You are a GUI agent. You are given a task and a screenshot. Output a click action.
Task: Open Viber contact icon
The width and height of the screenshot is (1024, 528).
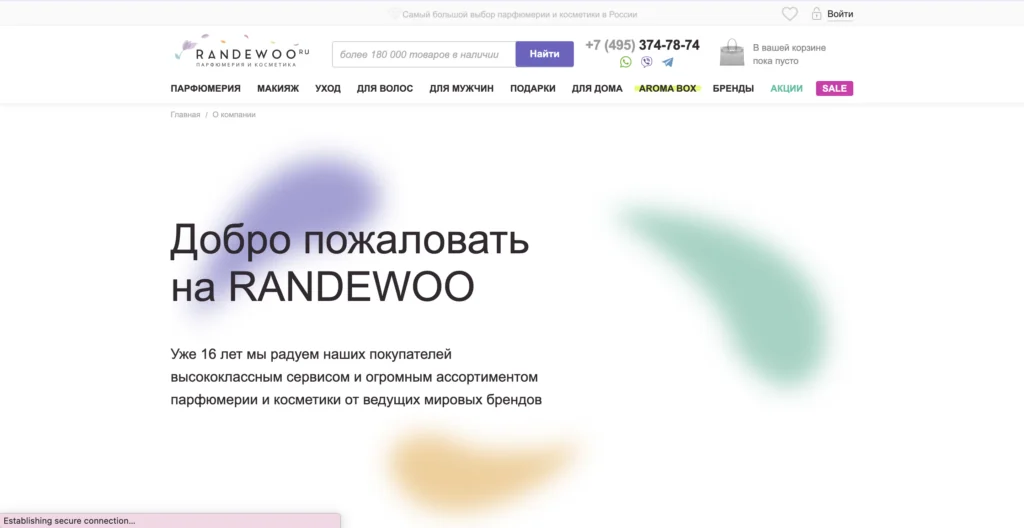coord(647,62)
